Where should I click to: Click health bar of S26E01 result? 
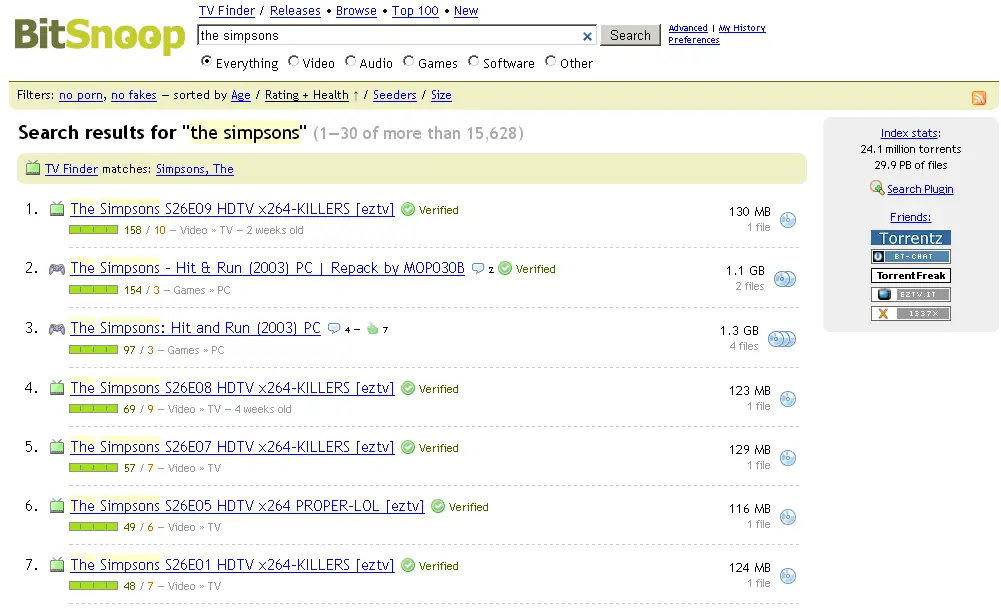(93, 585)
